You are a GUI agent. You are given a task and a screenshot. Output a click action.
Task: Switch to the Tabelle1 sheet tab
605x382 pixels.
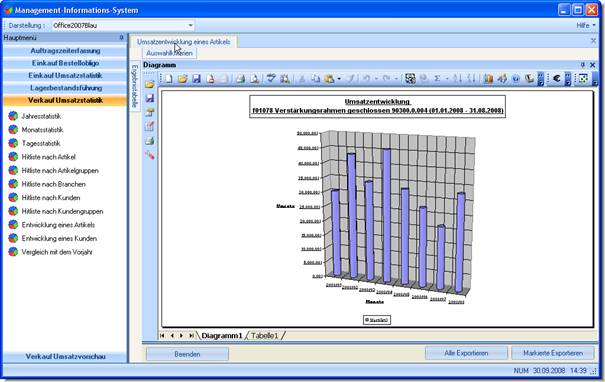click(x=265, y=336)
